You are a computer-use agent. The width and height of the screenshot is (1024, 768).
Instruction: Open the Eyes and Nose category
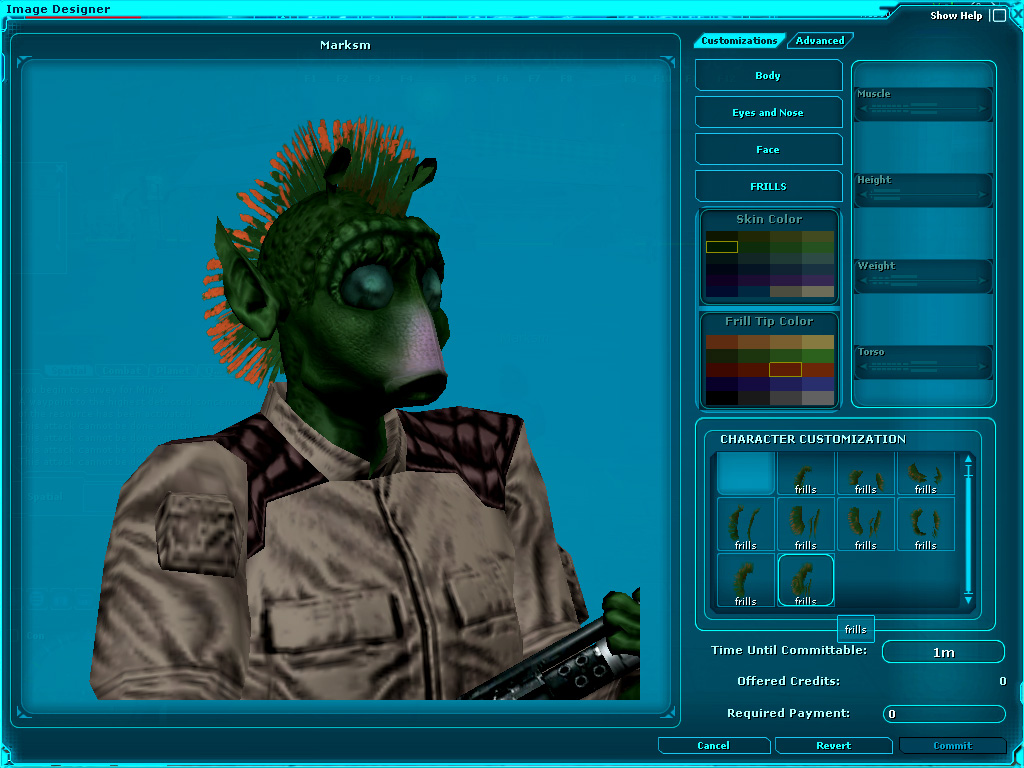pos(768,112)
